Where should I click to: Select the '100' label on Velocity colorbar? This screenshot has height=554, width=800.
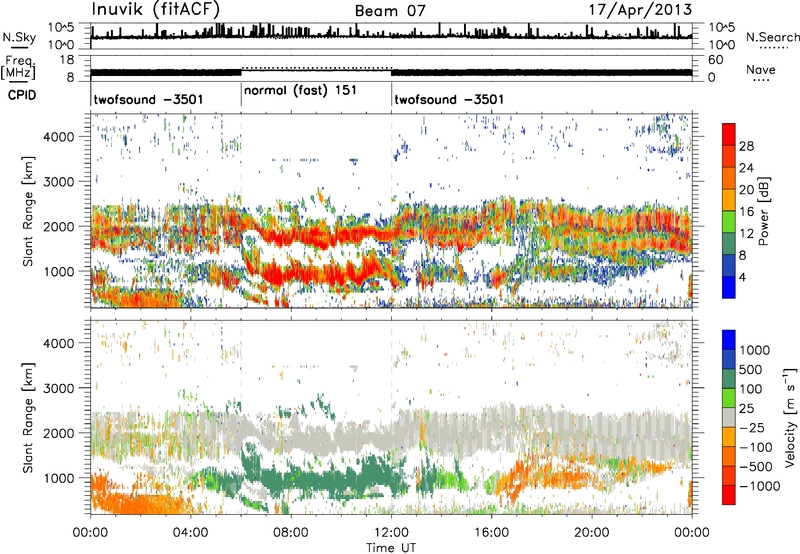click(x=752, y=389)
